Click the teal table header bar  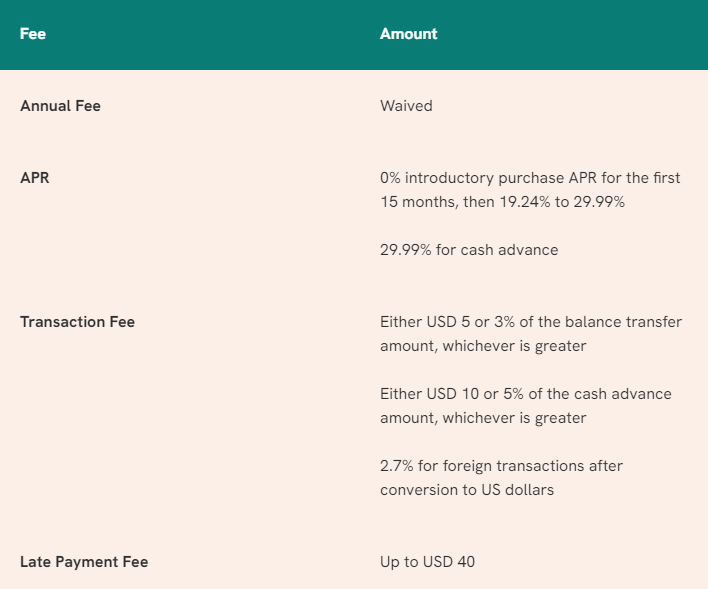354,35
